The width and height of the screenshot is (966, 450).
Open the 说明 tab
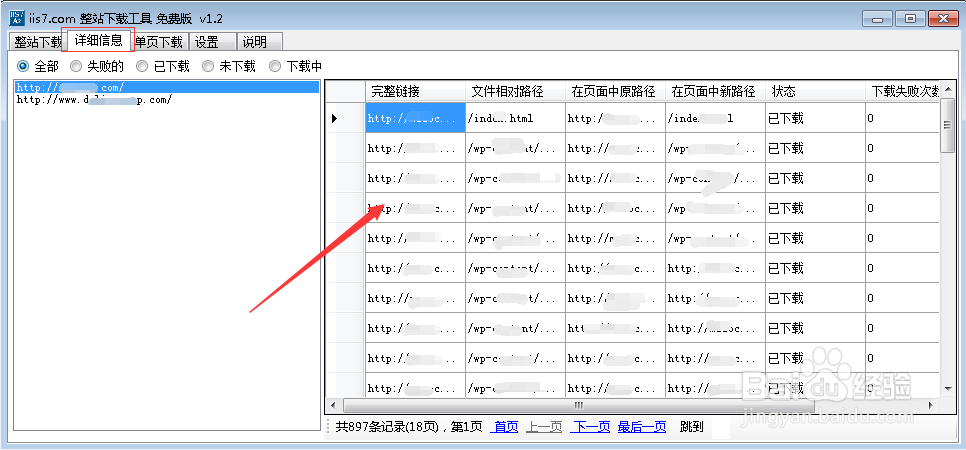(x=260, y=42)
